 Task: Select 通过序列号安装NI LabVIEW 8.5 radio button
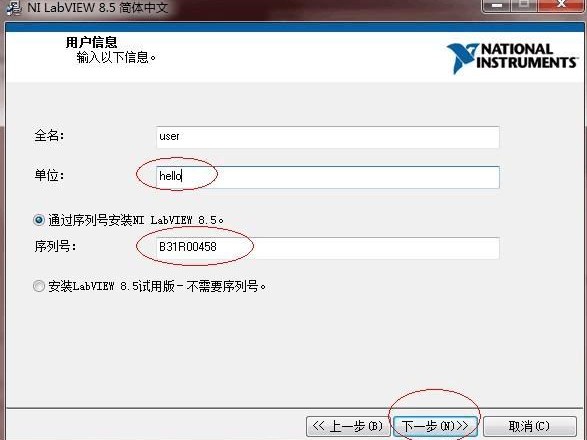39,220
